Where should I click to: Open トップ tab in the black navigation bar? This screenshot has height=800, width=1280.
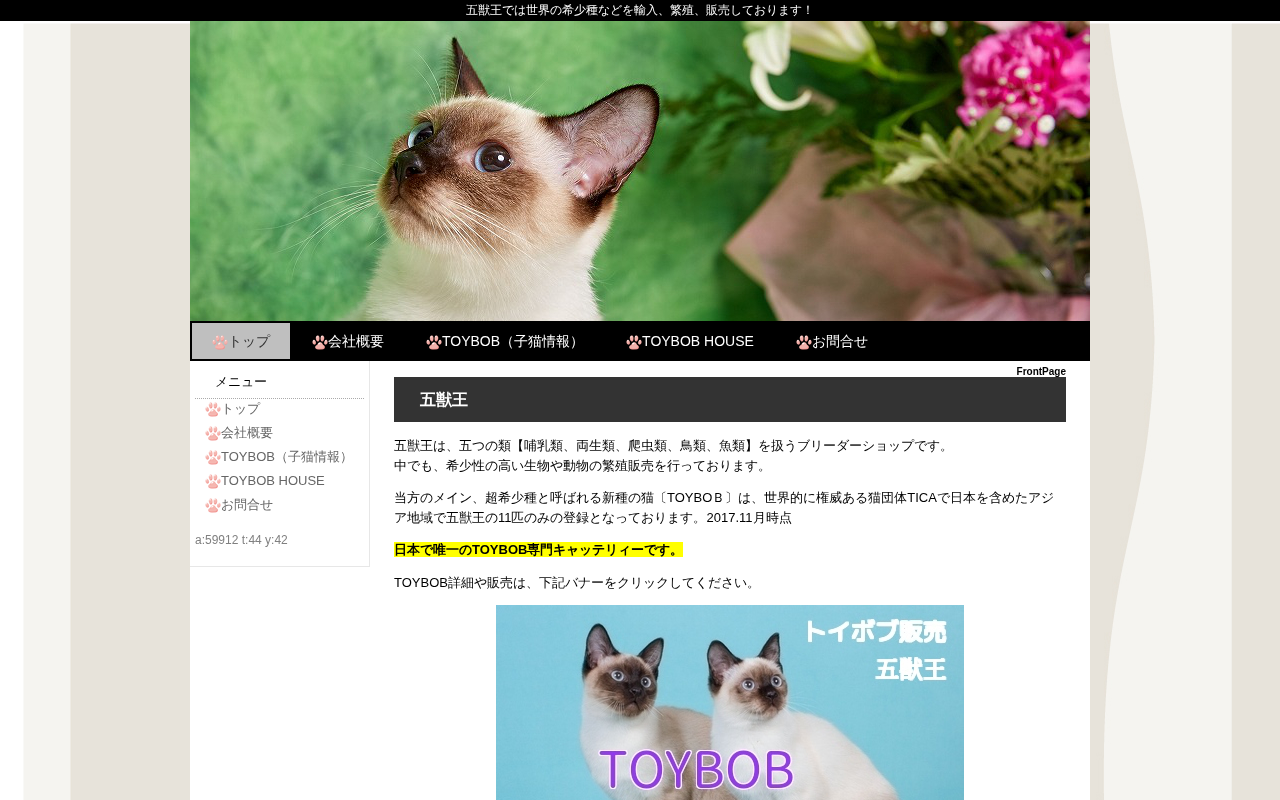(x=241, y=341)
